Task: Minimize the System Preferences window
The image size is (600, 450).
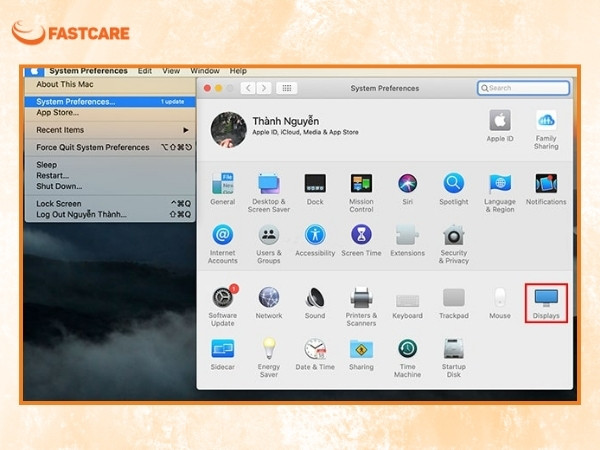Action: click(218, 88)
